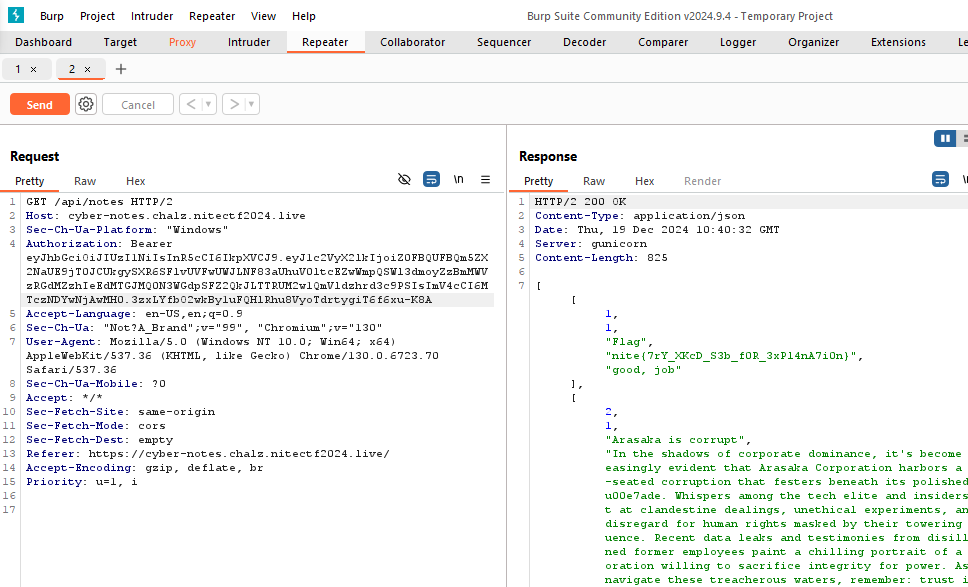968x587 pixels.
Task: Switch to the Decoder tool tab
Action: pos(584,42)
